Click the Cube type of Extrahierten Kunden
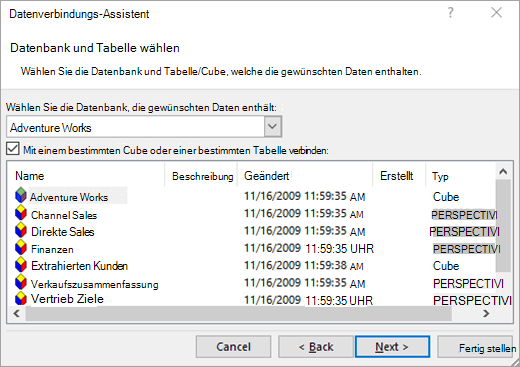The image size is (520, 367). pos(446,266)
